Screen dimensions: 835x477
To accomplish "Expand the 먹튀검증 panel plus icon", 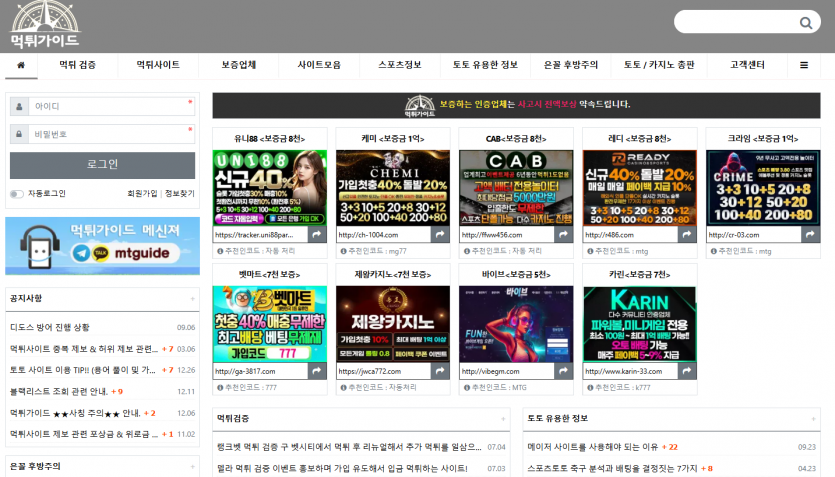I will coord(503,419).
